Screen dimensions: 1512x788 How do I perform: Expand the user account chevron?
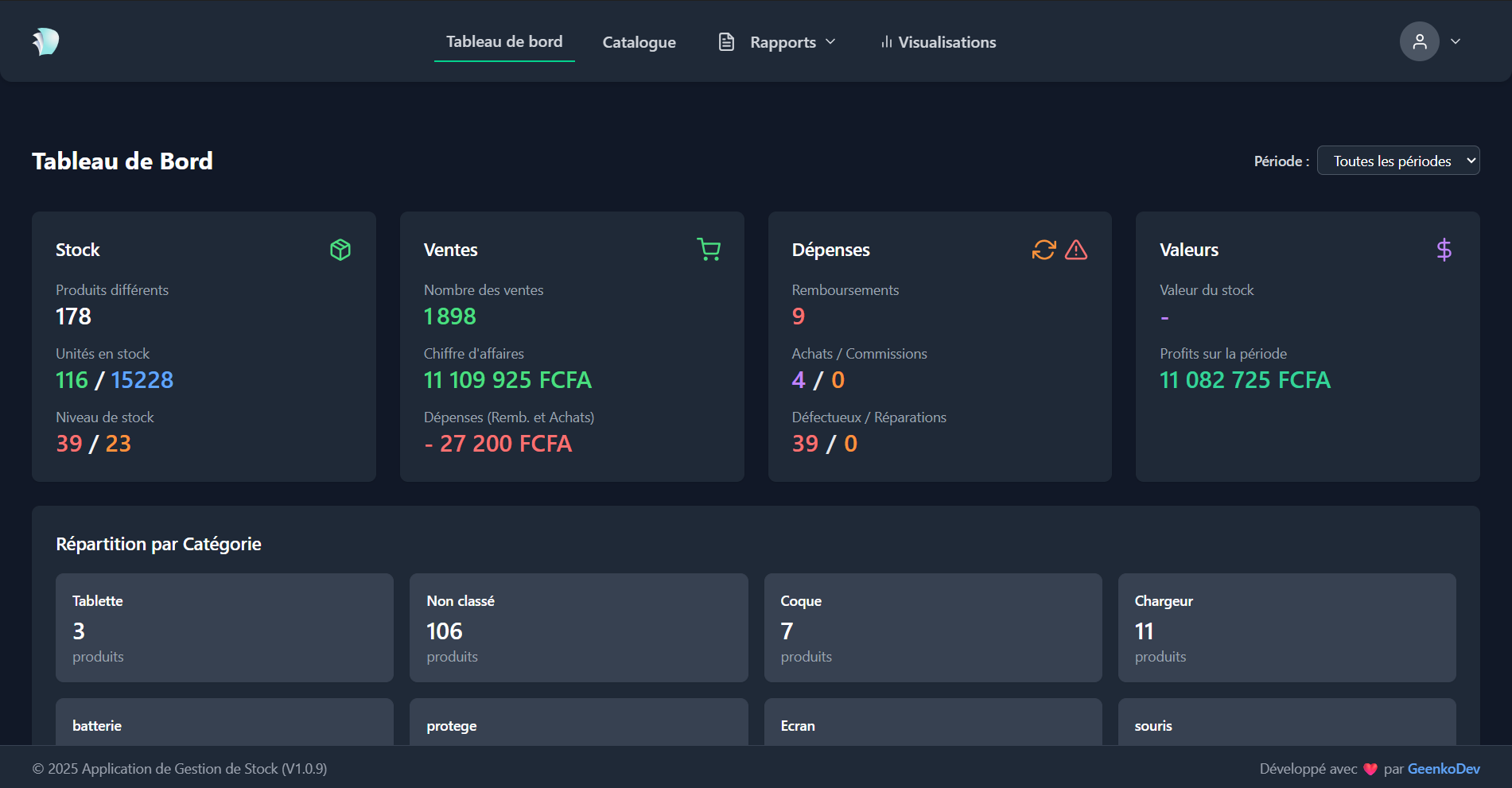click(x=1456, y=41)
